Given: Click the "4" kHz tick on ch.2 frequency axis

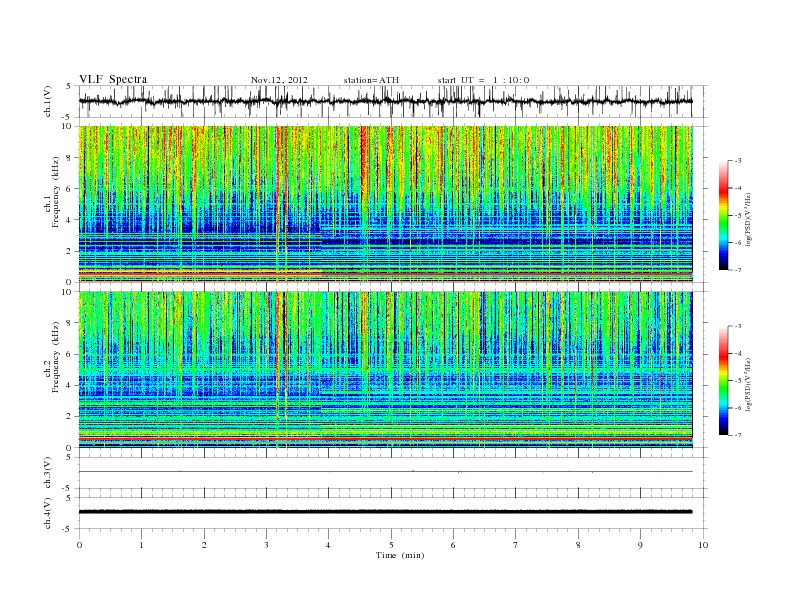Looking at the screenshot, I should tap(70, 385).
